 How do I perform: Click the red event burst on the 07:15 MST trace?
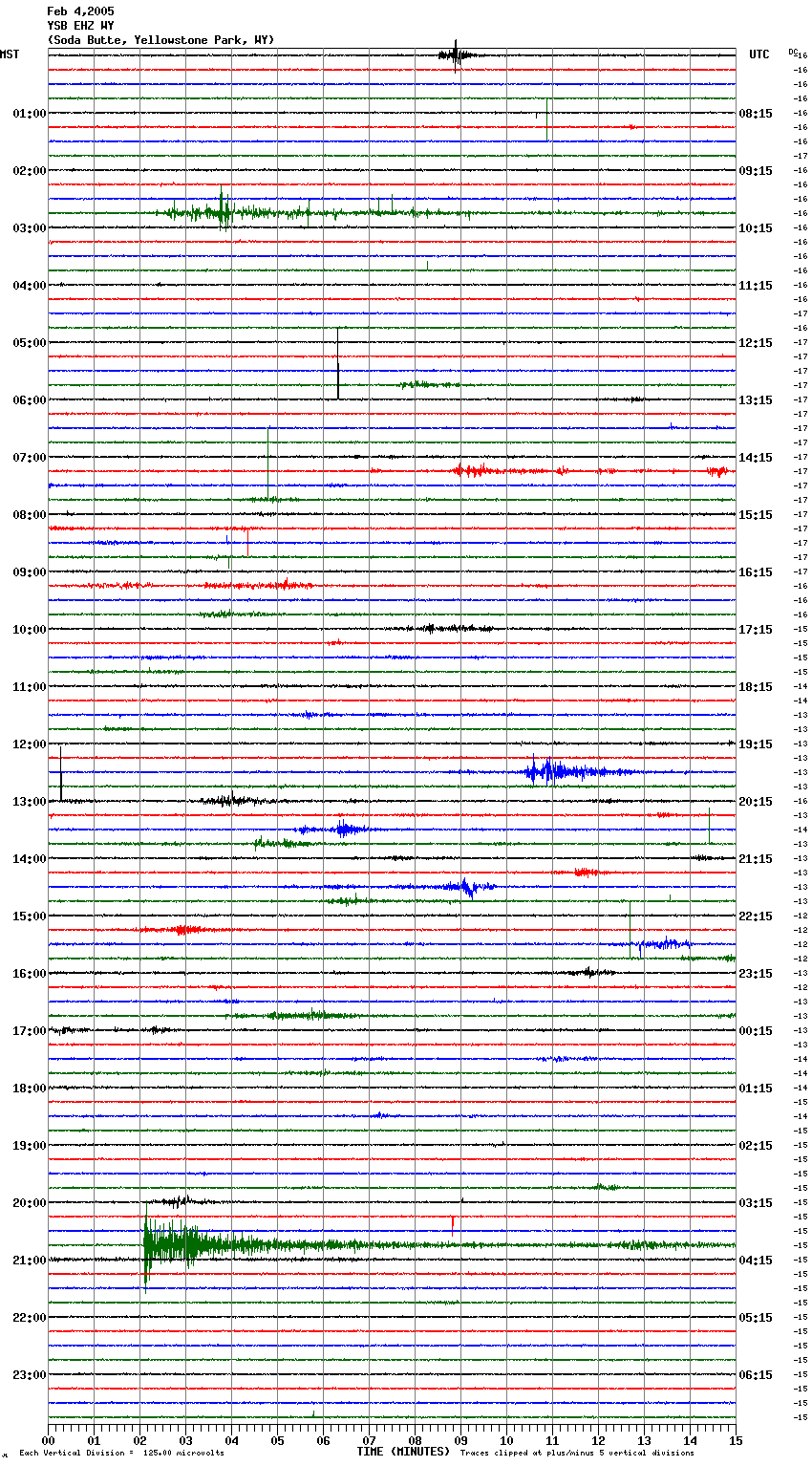pos(475,470)
